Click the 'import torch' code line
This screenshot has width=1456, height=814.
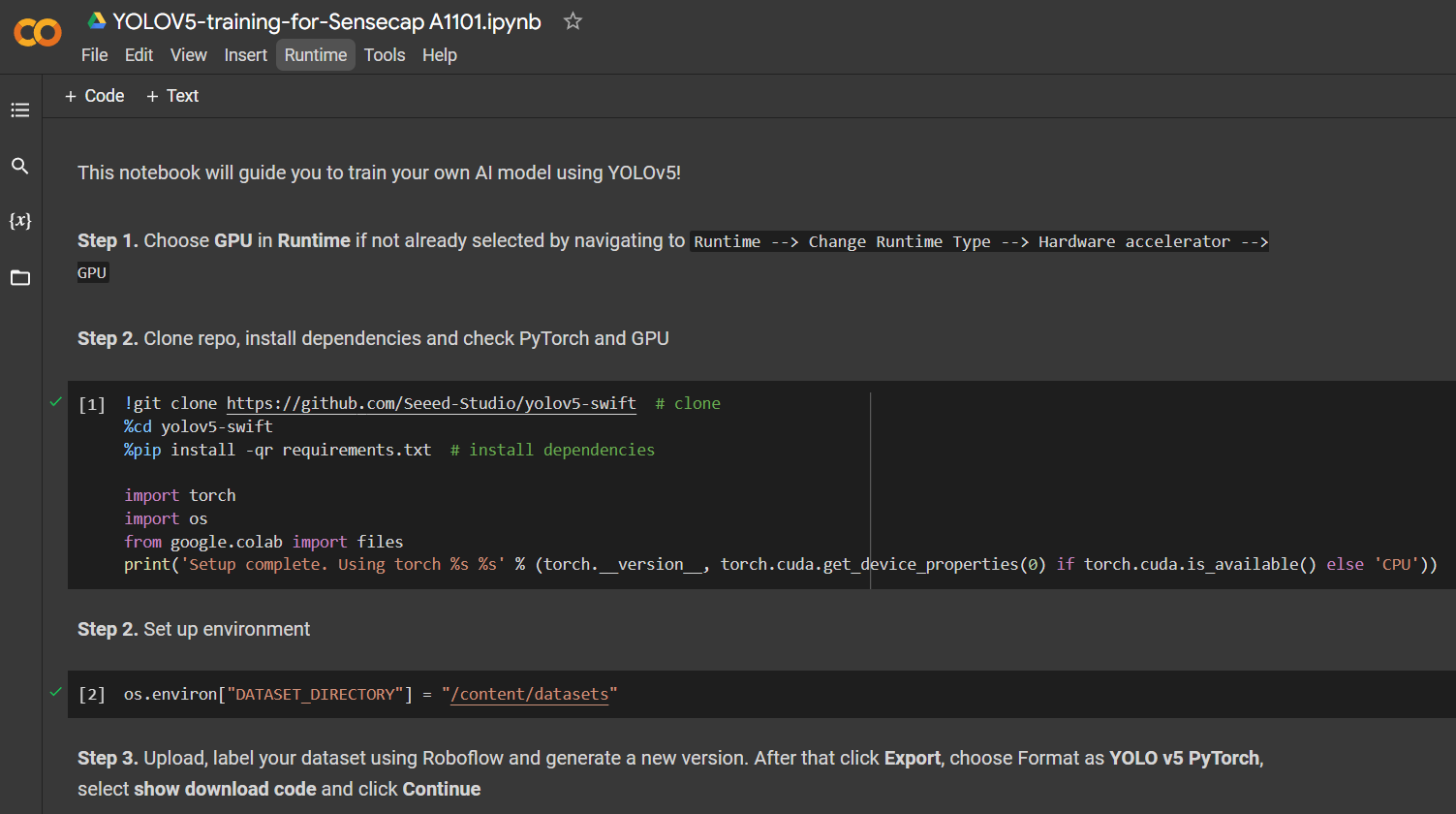point(180,495)
